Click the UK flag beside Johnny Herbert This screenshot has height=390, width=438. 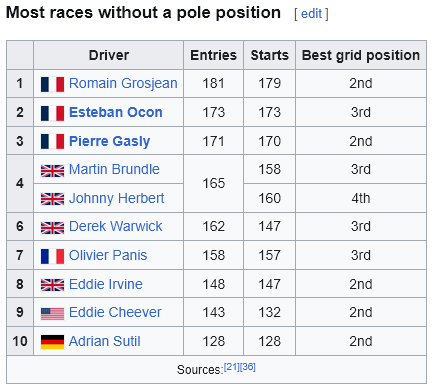coord(52,199)
